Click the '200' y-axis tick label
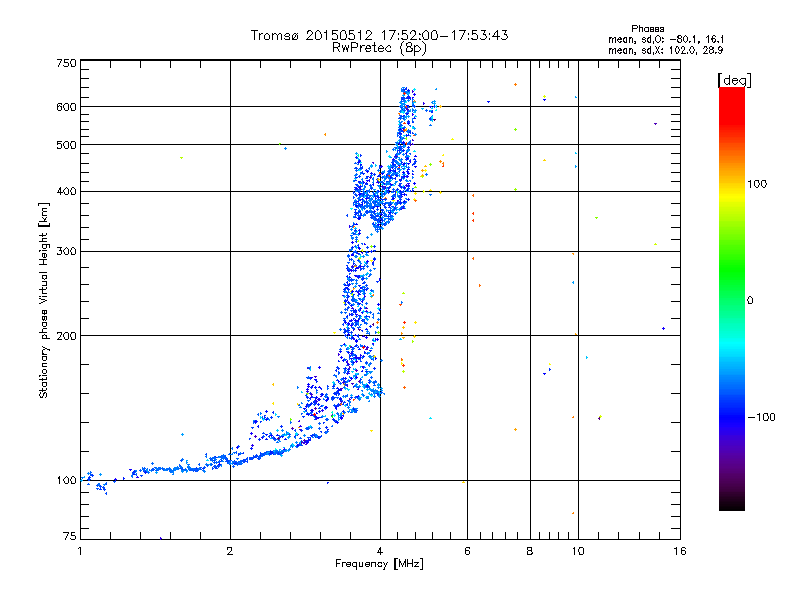 pos(66,336)
